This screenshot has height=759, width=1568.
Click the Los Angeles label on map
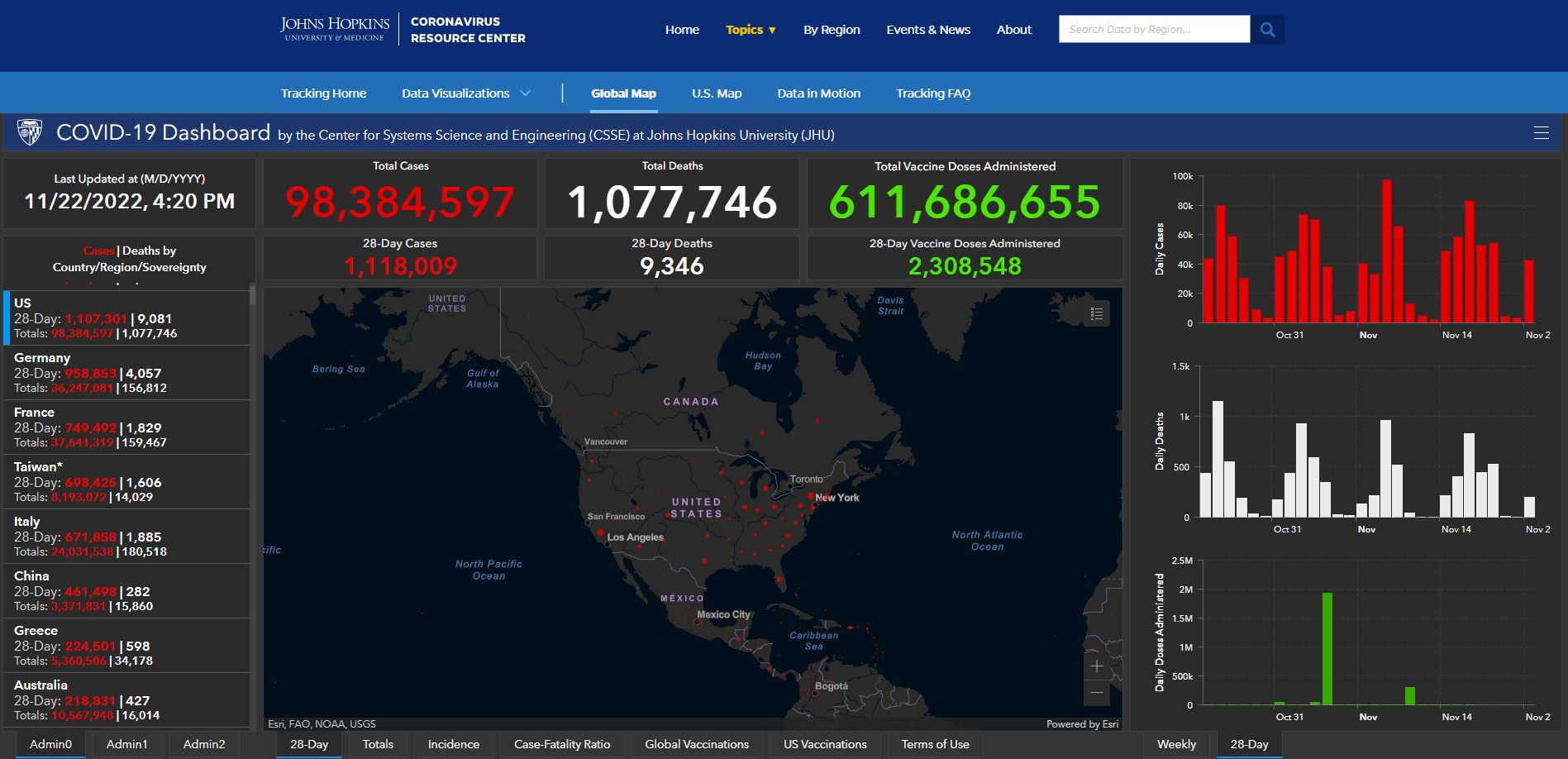point(636,537)
